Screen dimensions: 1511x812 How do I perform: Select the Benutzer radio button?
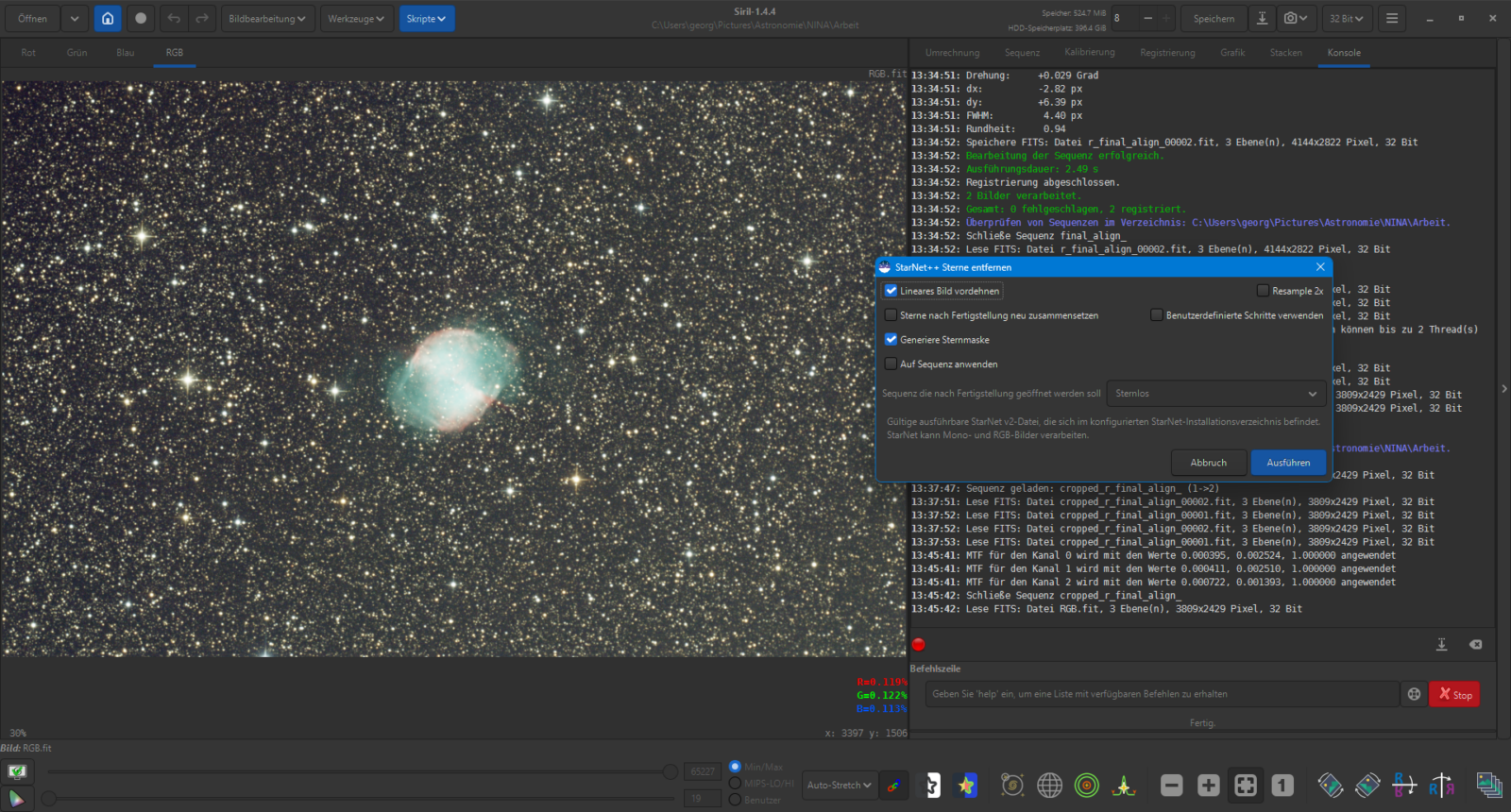pyautogui.click(x=735, y=800)
